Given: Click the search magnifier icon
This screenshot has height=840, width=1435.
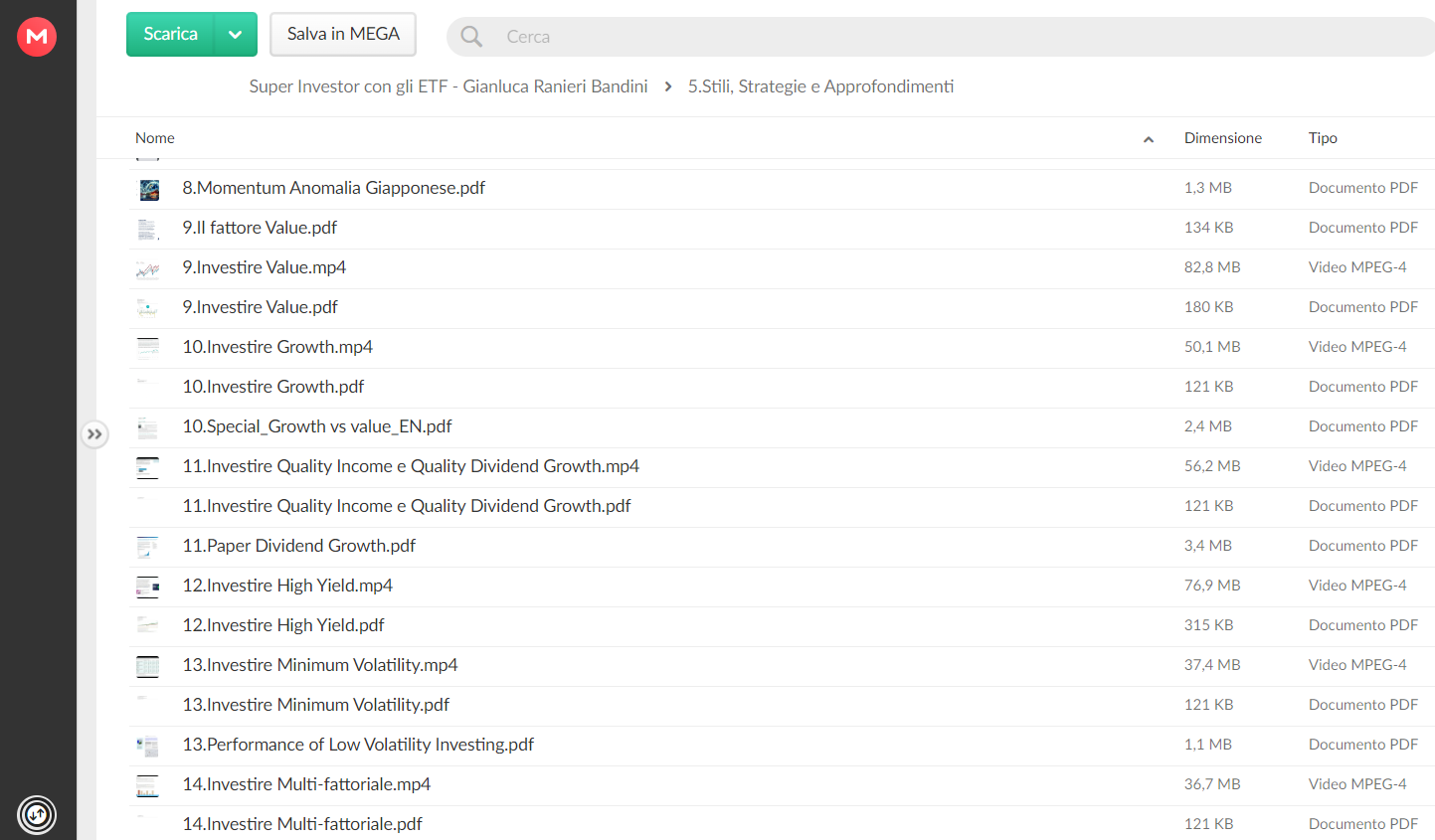Looking at the screenshot, I should click(471, 37).
